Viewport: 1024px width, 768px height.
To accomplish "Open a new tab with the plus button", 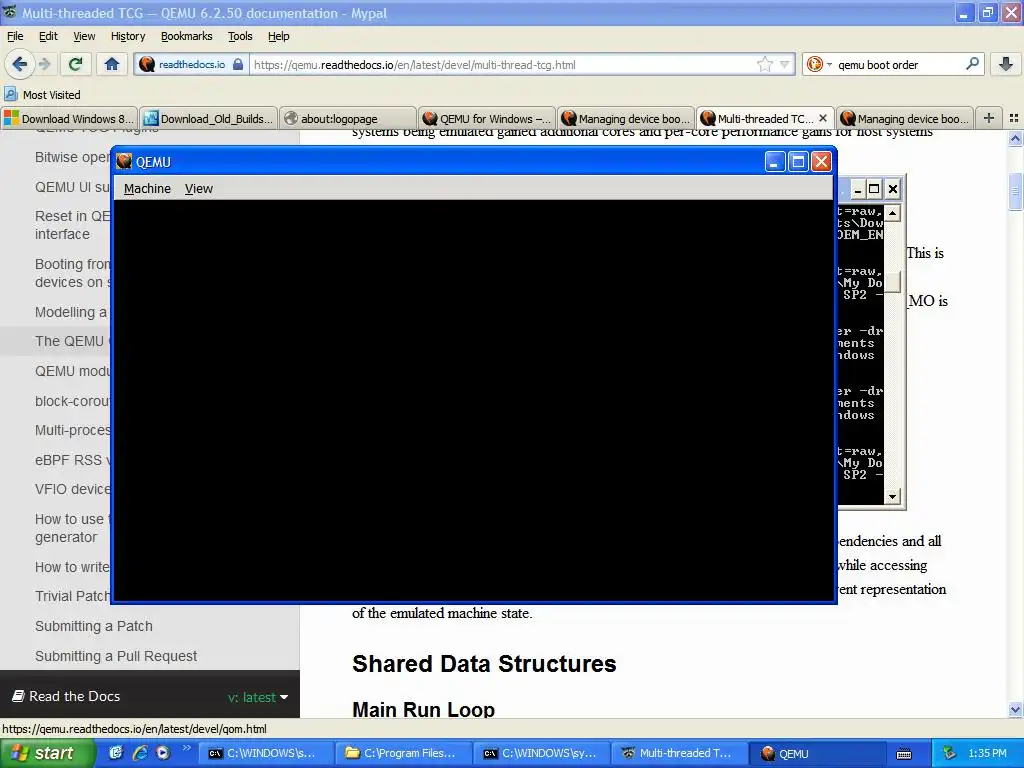I will point(989,118).
